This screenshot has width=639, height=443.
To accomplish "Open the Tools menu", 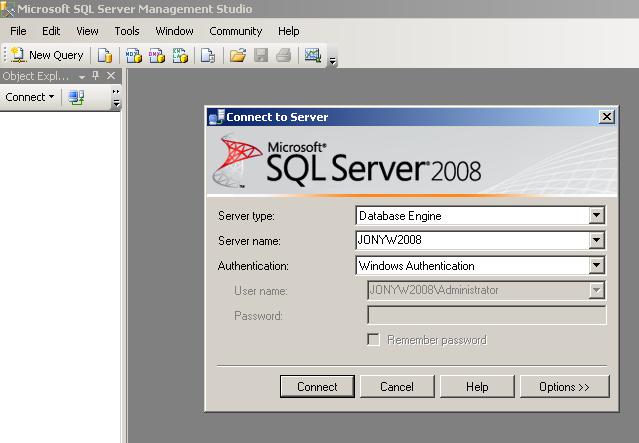I will (127, 31).
